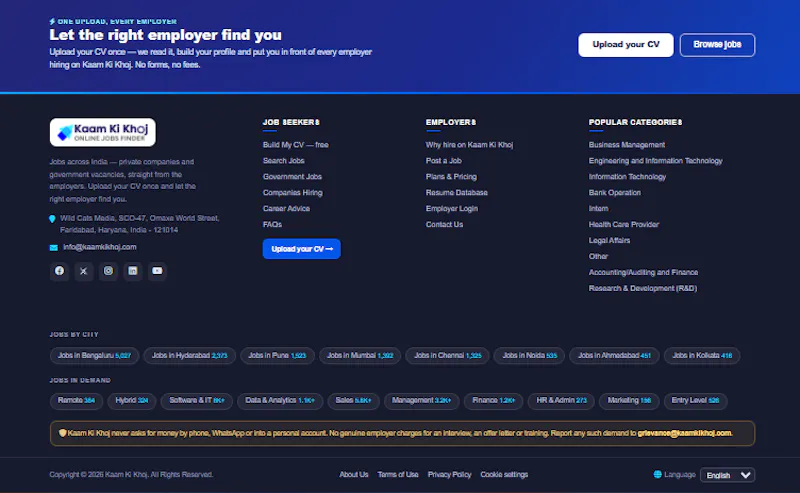
Task: Open the Cookie settings footer link
Action: [504, 475]
